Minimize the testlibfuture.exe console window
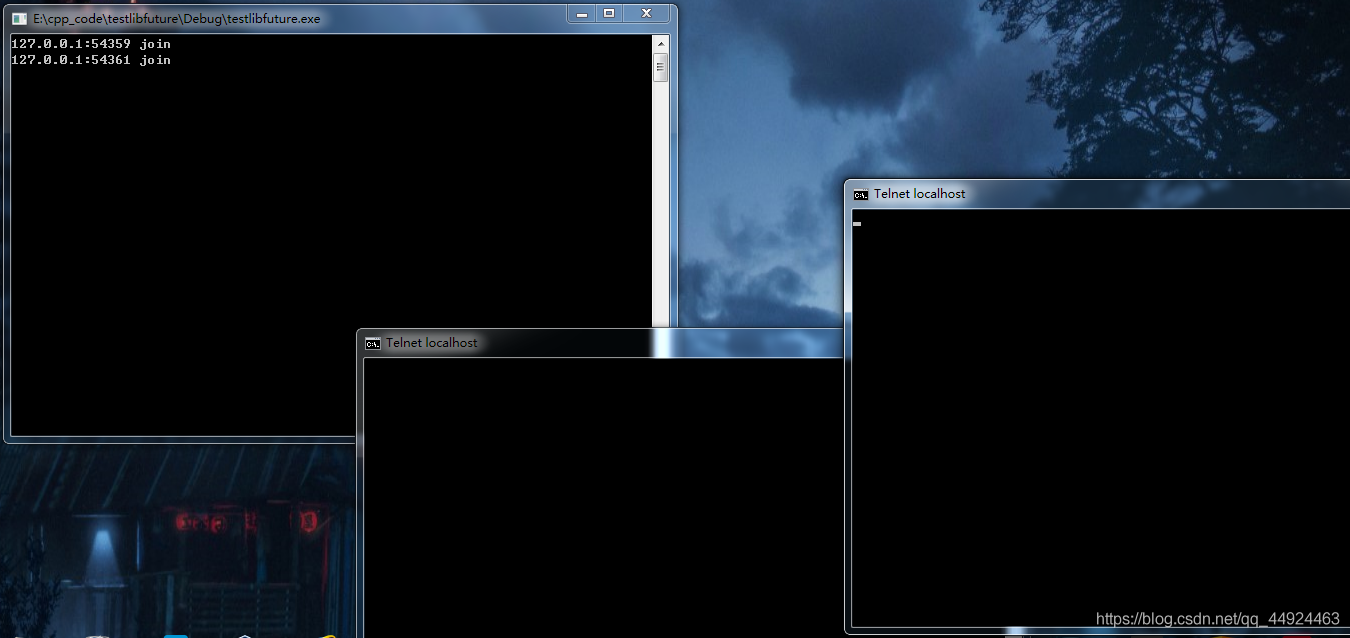Viewport: 1350px width, 638px height. pos(582,13)
